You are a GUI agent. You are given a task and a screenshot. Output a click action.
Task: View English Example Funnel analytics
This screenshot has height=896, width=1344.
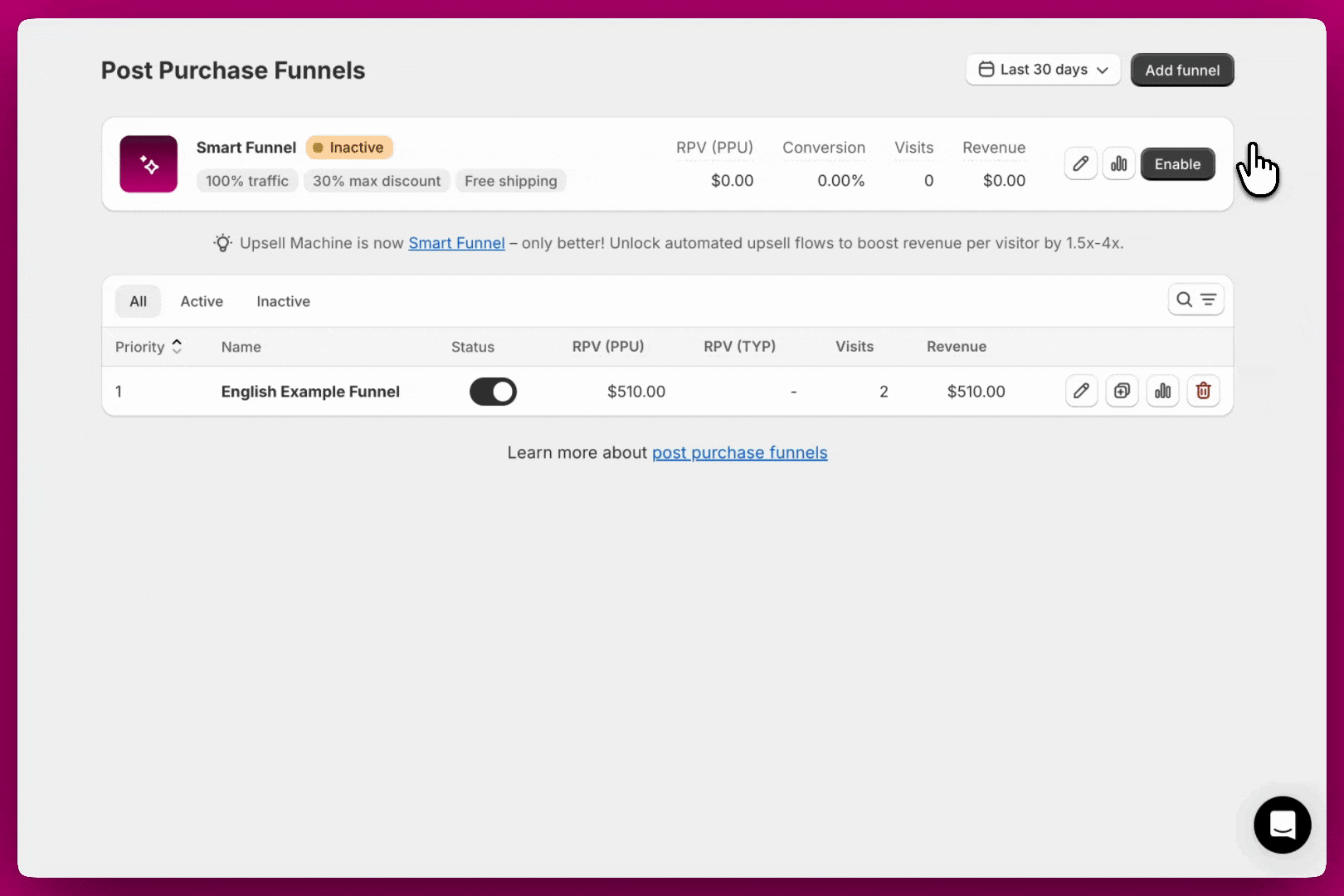click(x=1162, y=391)
